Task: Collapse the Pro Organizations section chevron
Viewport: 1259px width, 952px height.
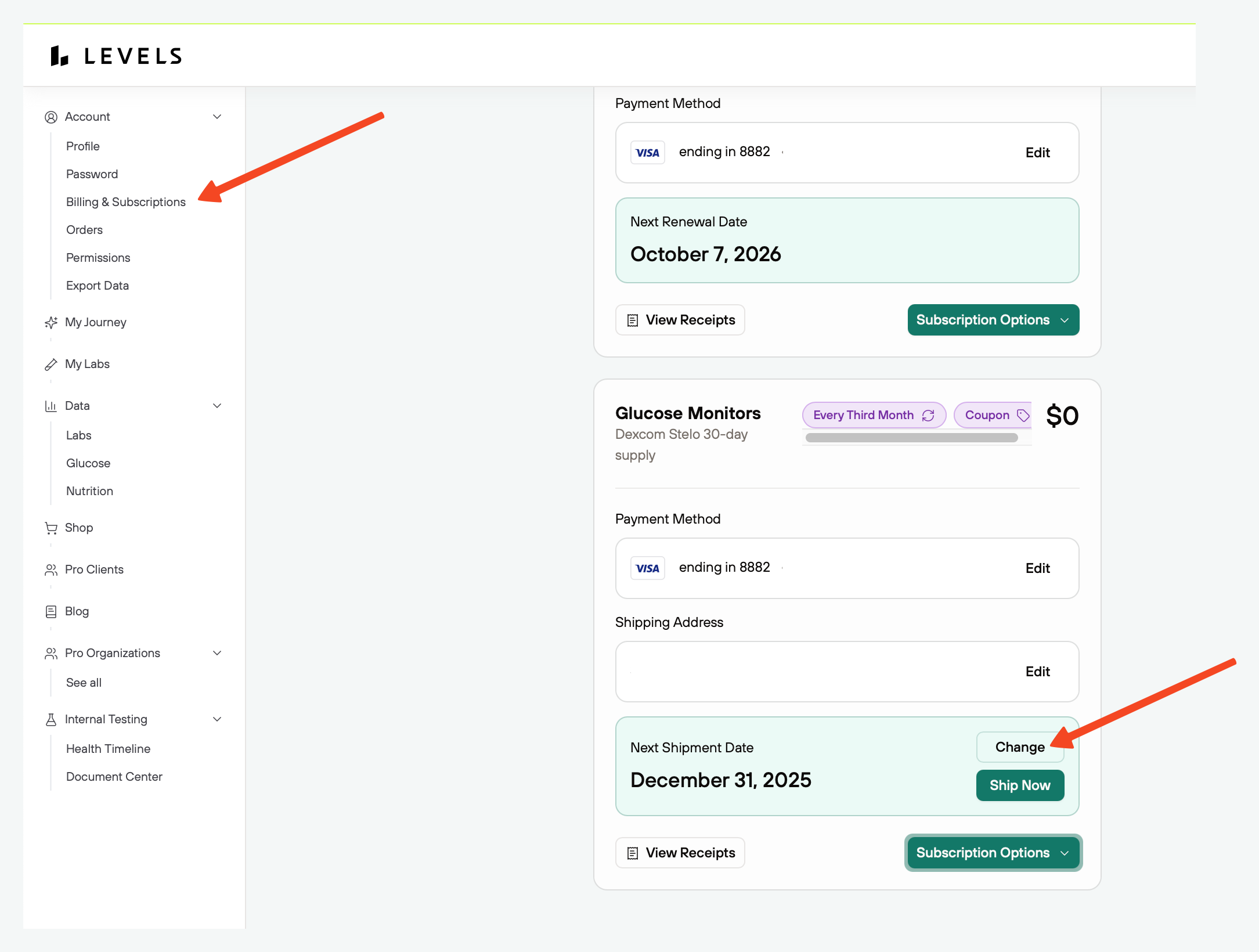Action: coord(217,653)
